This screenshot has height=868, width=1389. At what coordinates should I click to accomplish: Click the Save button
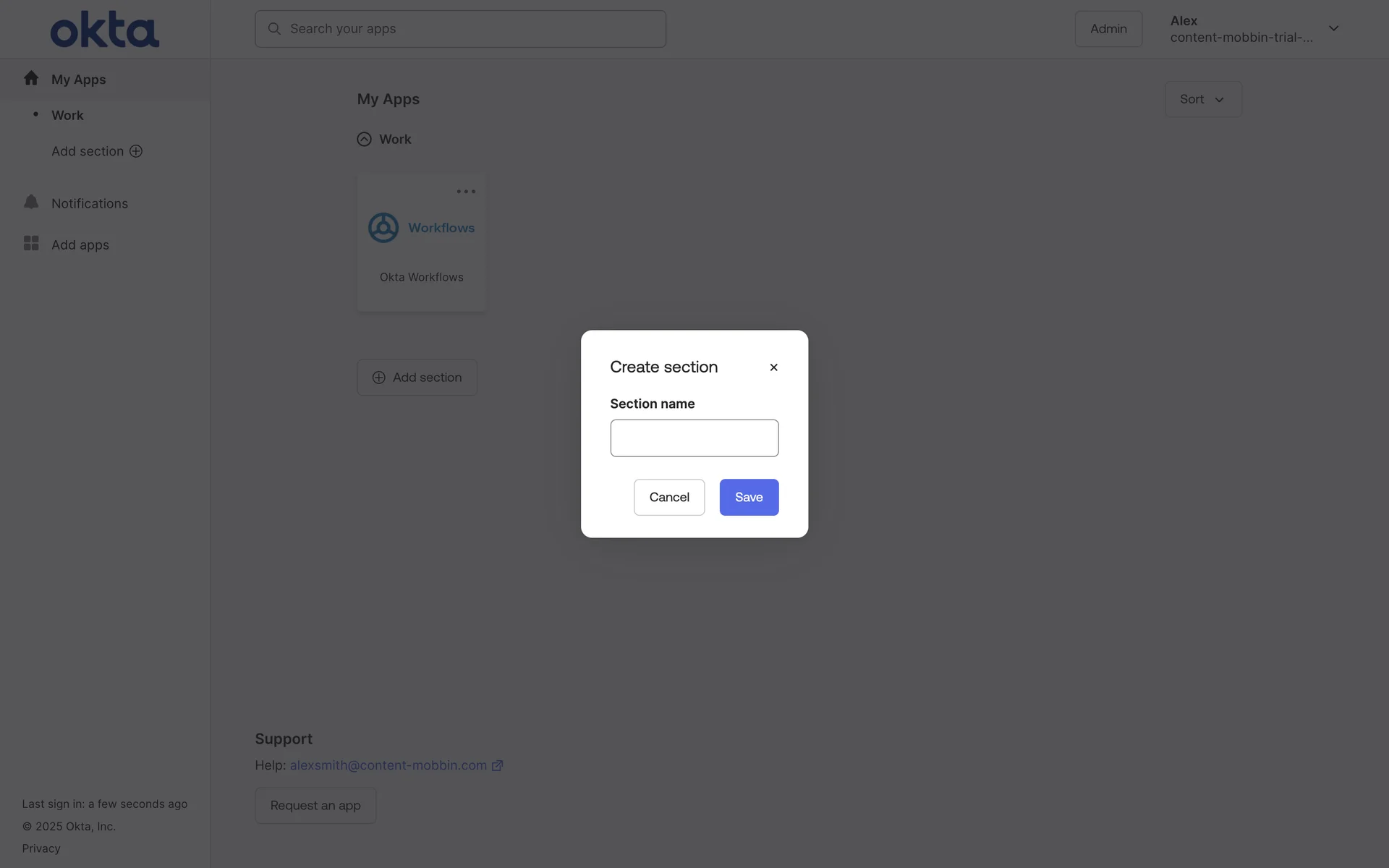[749, 497]
